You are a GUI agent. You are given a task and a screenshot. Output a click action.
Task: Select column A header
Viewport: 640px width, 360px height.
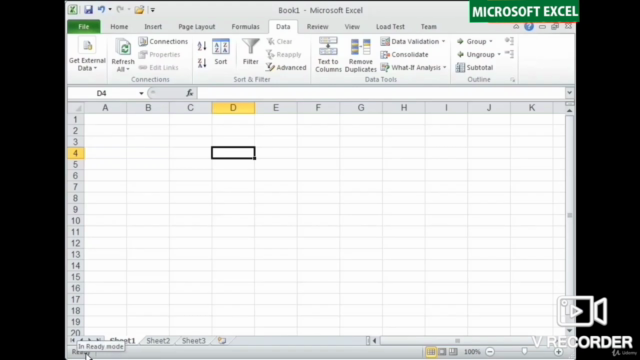click(x=105, y=108)
